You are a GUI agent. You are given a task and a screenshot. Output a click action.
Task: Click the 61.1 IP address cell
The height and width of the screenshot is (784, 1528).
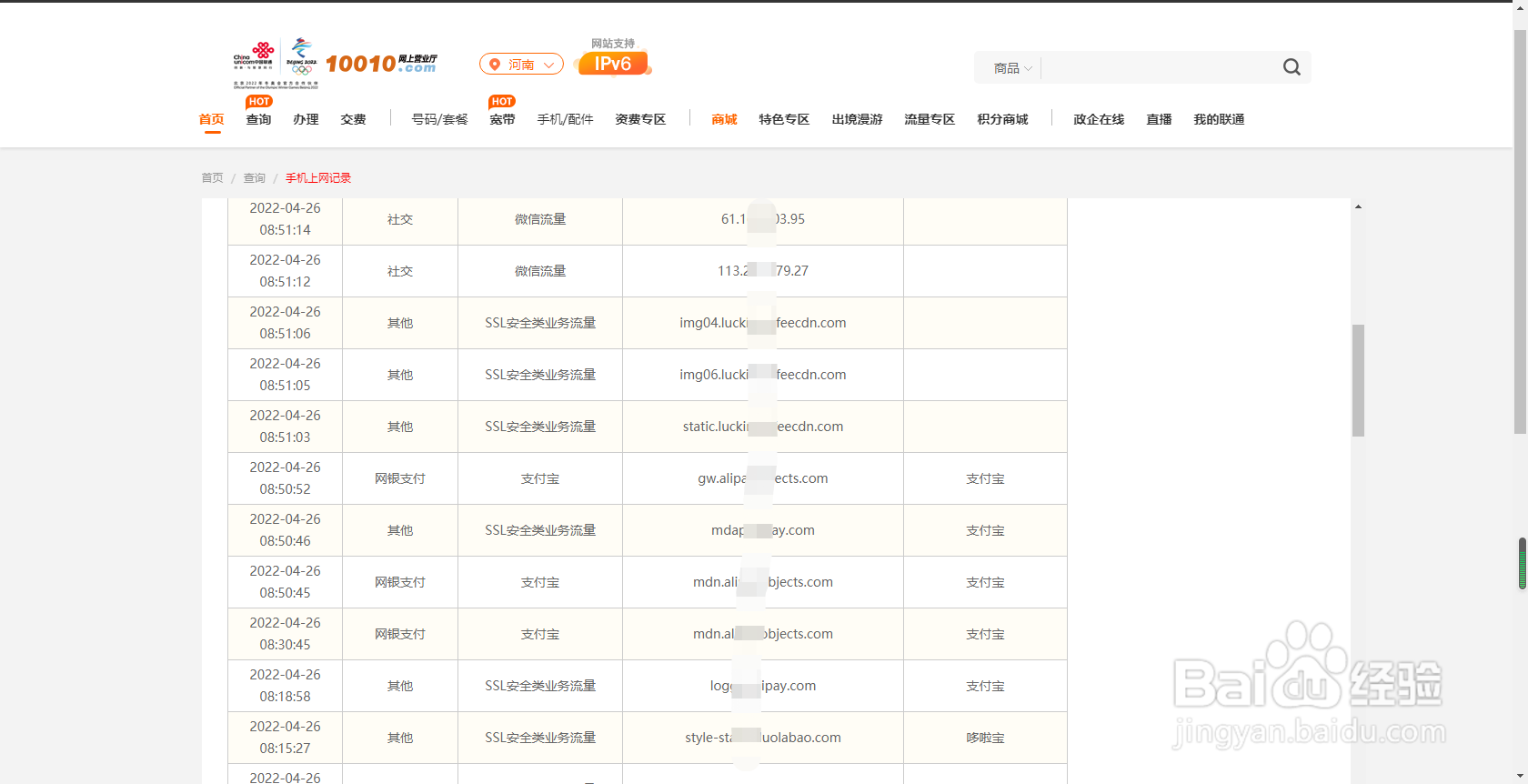(x=763, y=219)
